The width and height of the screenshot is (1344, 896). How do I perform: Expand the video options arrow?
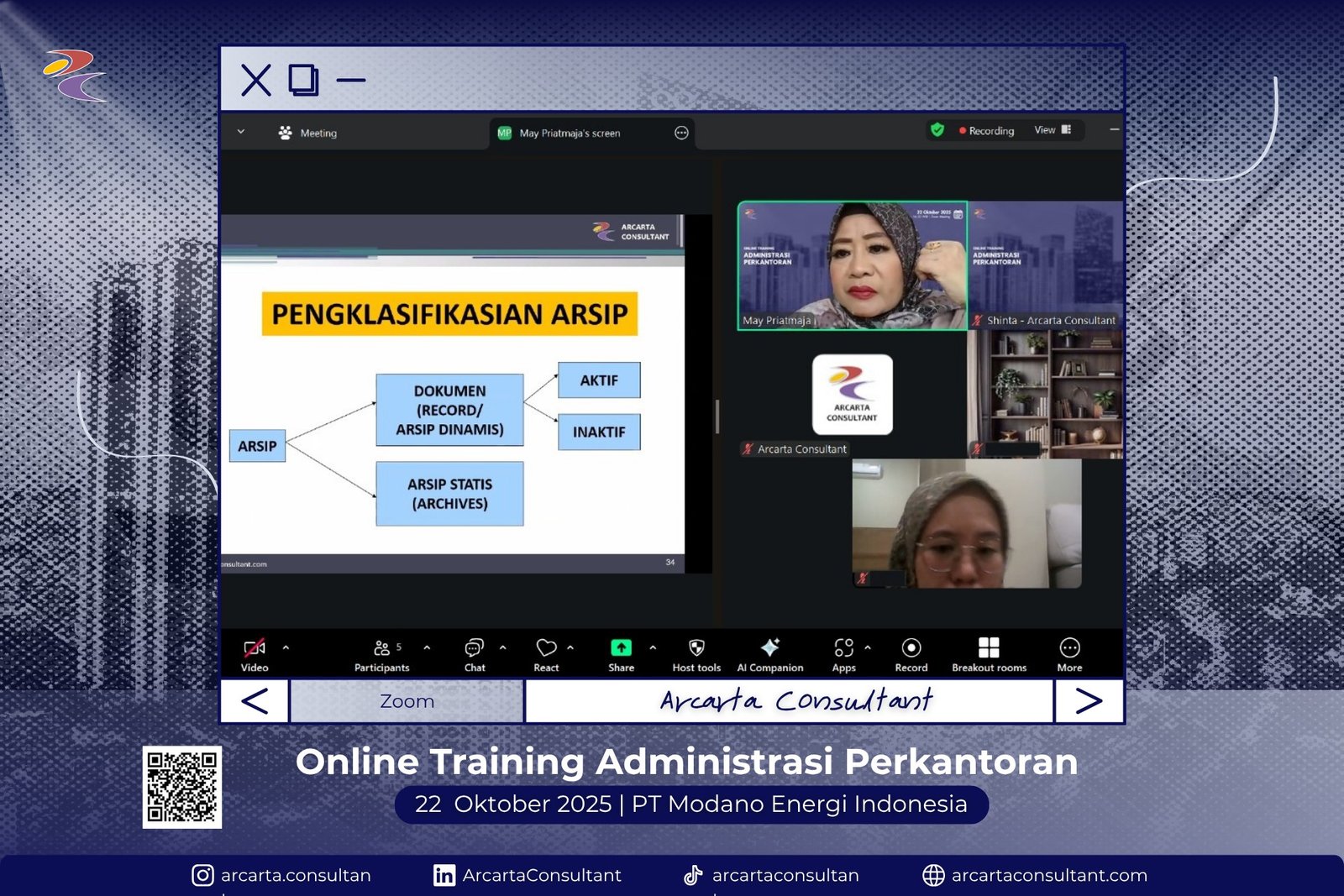coord(286,647)
